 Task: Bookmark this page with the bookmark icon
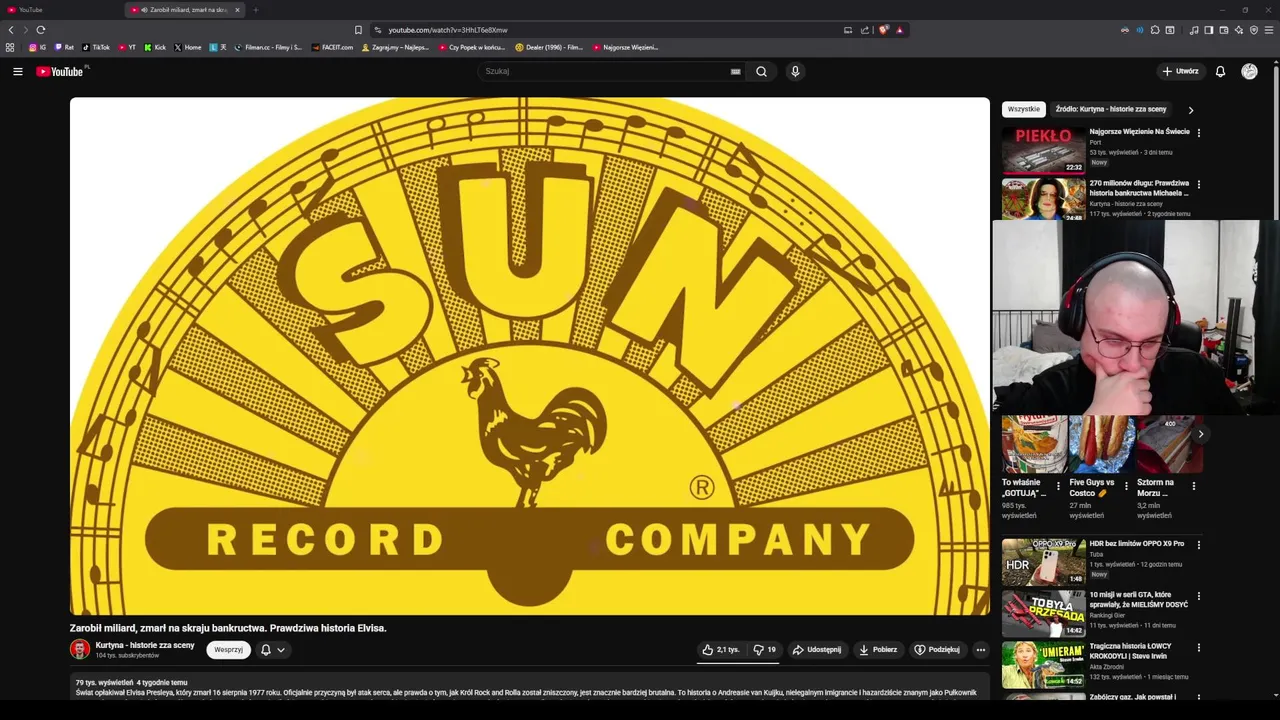[358, 30]
